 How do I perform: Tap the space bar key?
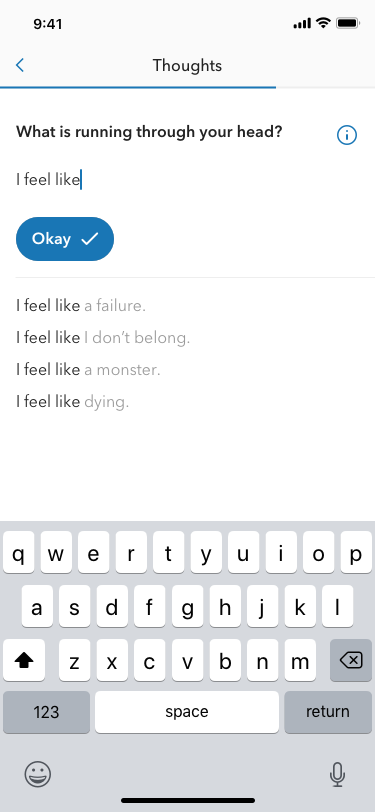[x=187, y=712]
